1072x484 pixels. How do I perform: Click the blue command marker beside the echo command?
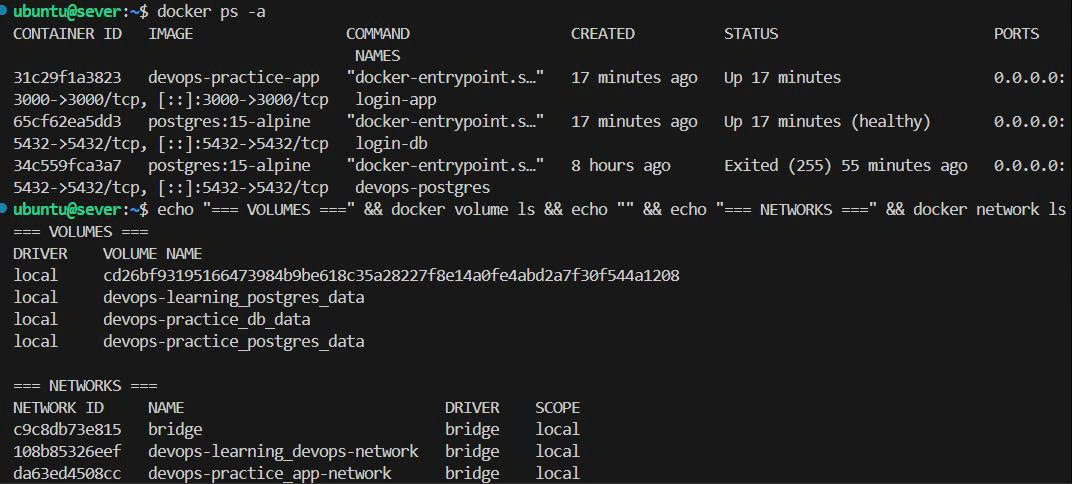pyautogui.click(x=5, y=209)
